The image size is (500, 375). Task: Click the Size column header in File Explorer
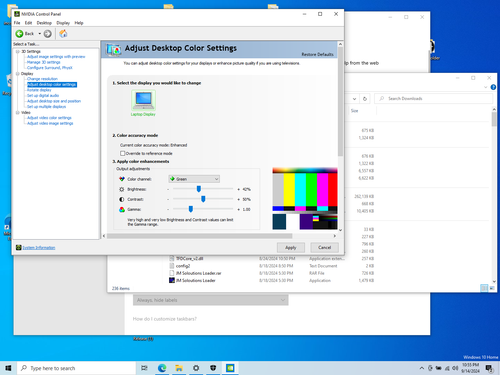coord(354,111)
